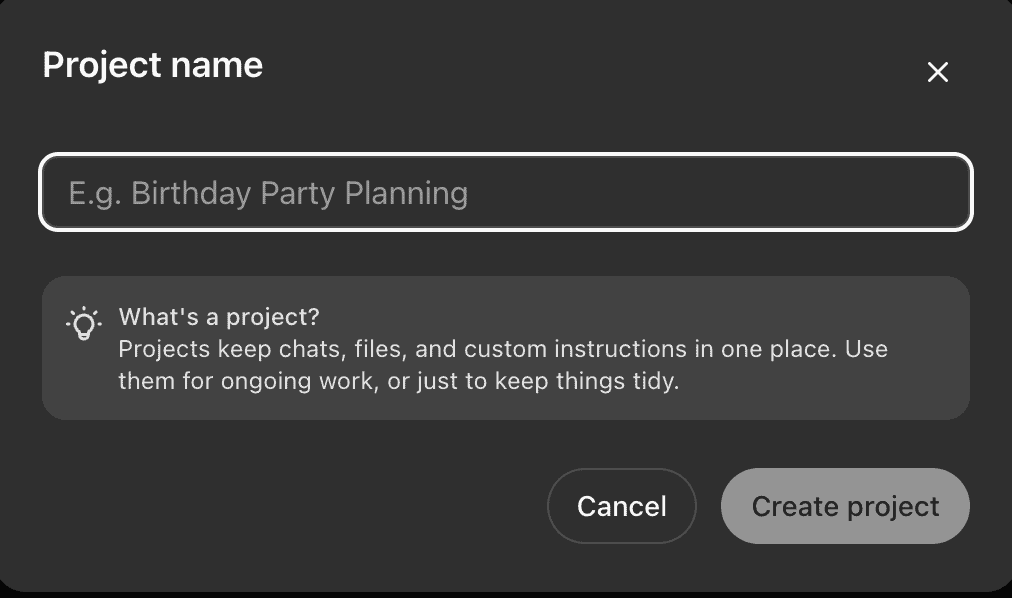The height and width of the screenshot is (598, 1012).
Task: Click the Create project button
Action: (x=845, y=506)
